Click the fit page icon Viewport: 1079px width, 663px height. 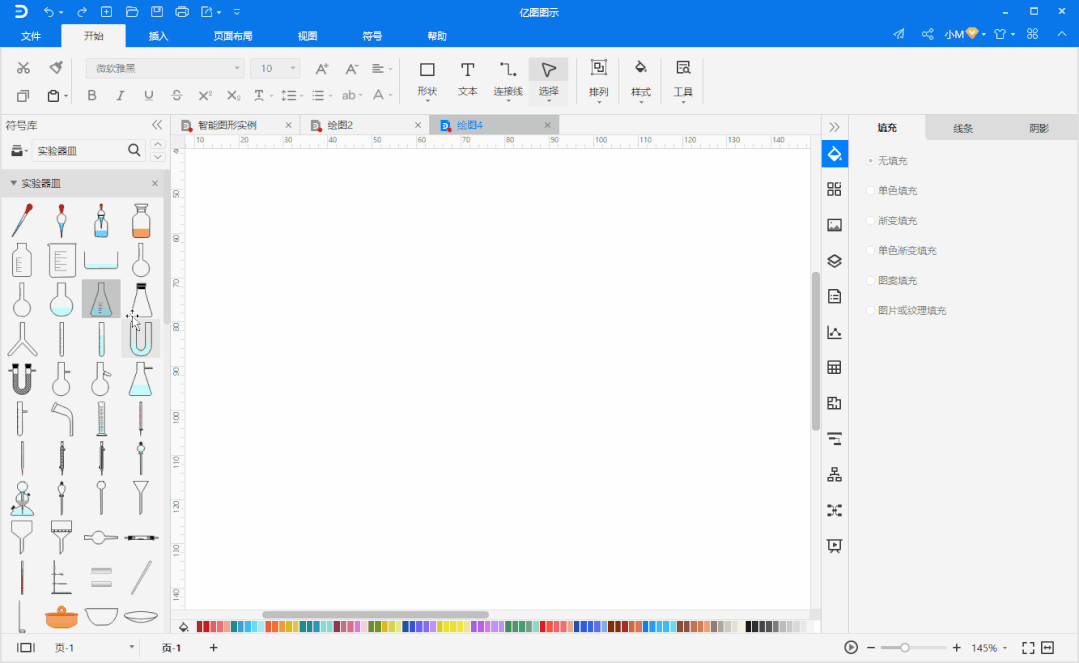pyautogui.click(x=1028, y=648)
